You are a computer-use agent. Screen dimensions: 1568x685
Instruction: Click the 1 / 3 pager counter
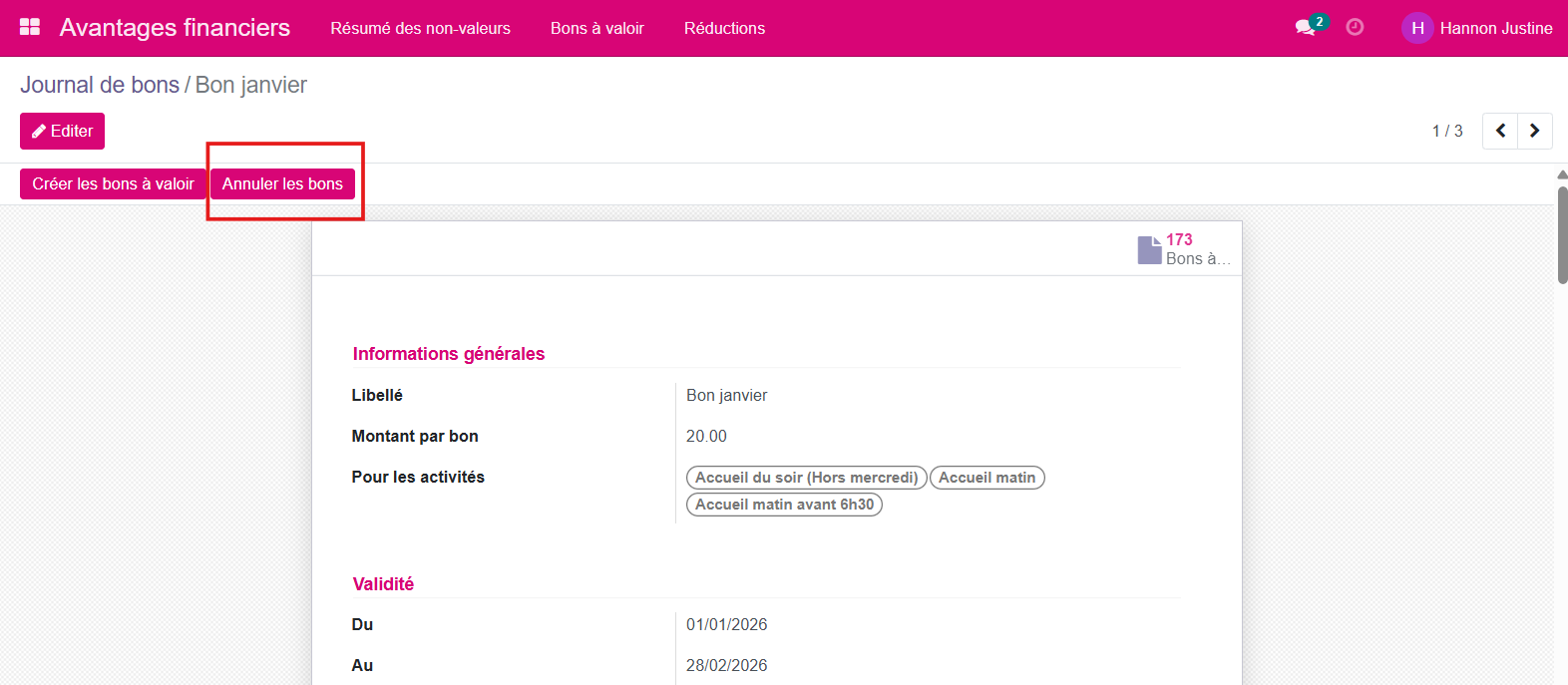pyautogui.click(x=1446, y=131)
